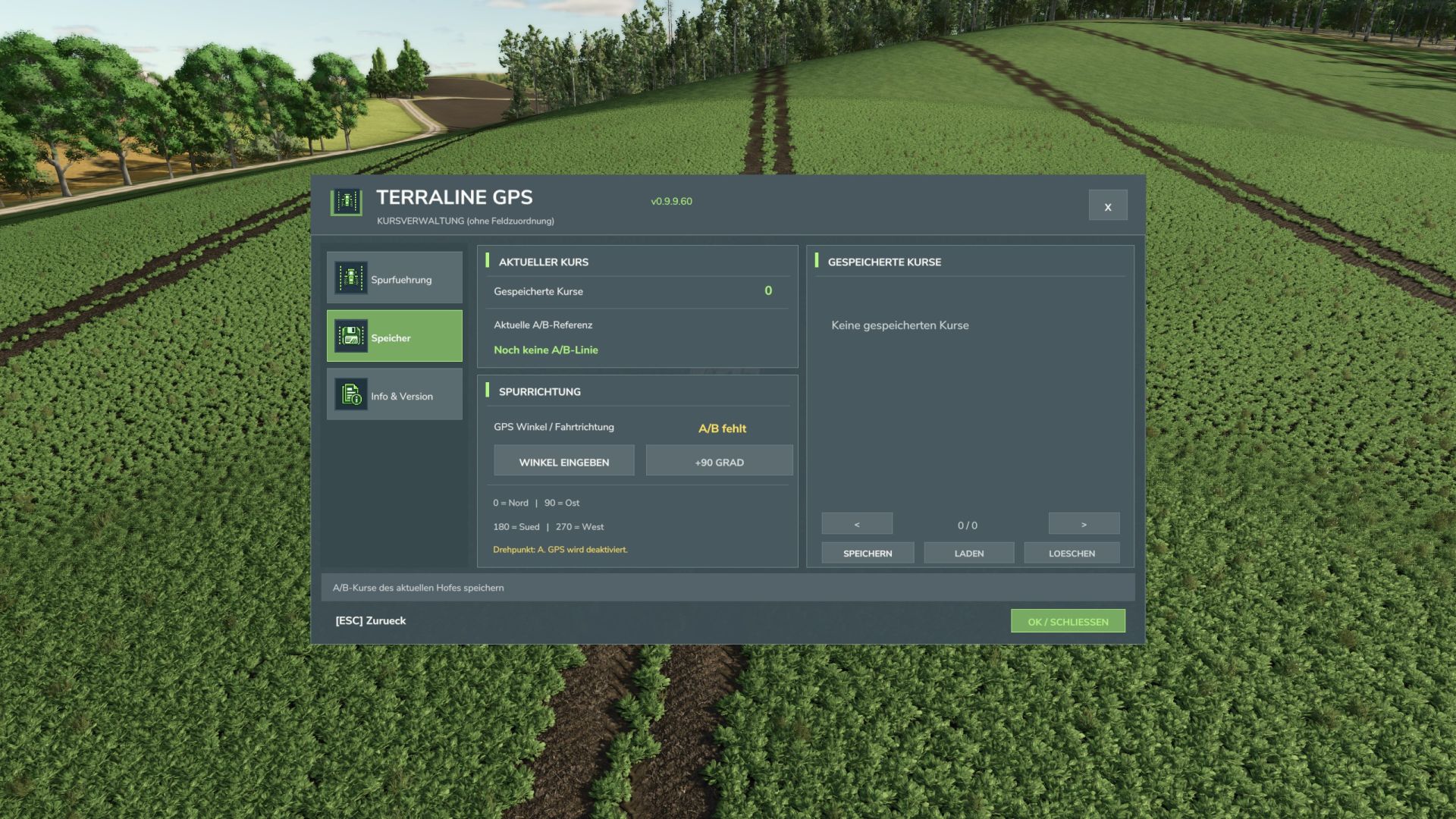Click the version number v0.9.9.60
Screen dimensions: 1456x819
click(671, 201)
